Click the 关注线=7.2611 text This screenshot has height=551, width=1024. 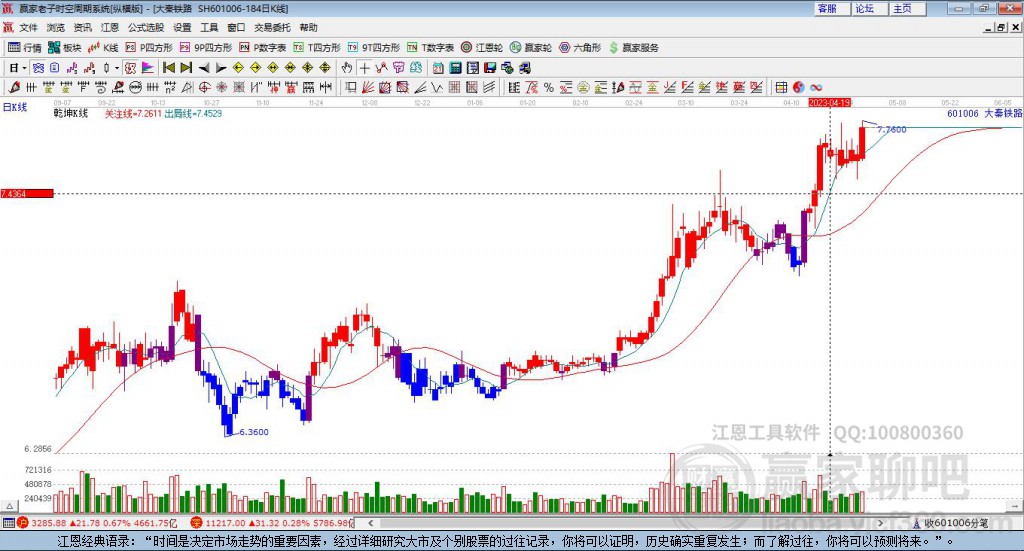point(133,114)
